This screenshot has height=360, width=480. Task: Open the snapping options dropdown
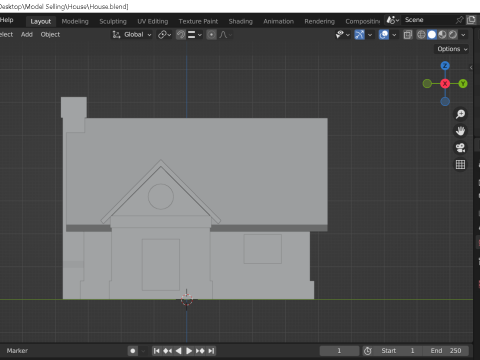coord(195,35)
